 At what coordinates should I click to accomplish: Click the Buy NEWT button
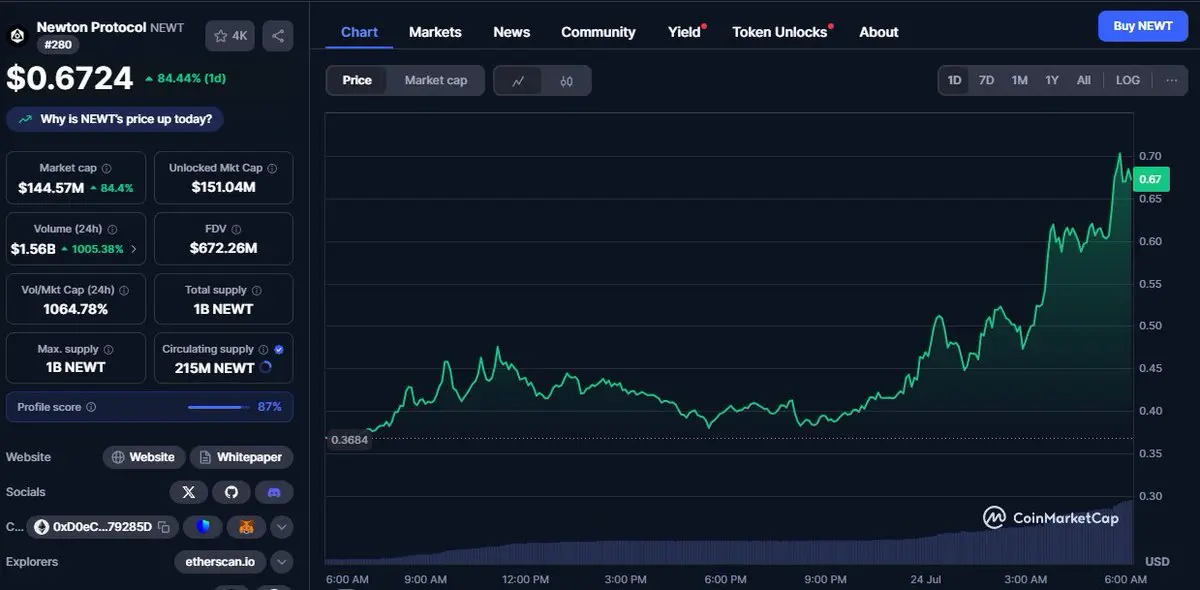pyautogui.click(x=1142, y=26)
